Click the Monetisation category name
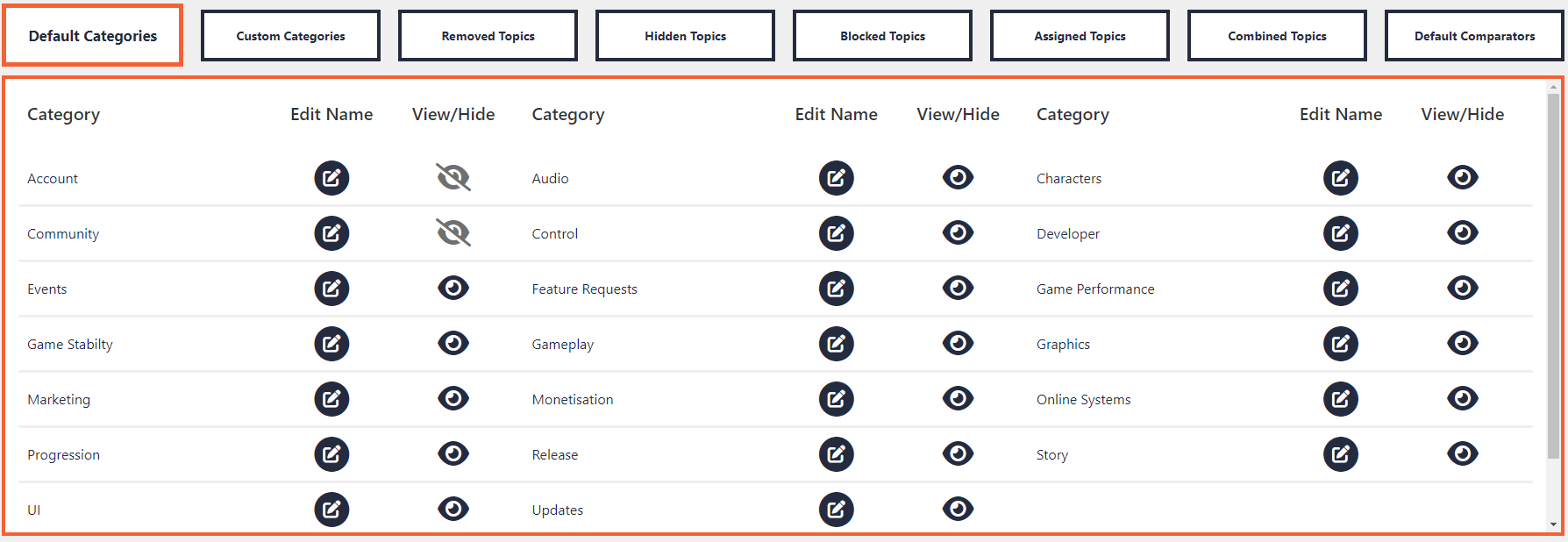This screenshot has width=1568, height=542. [573, 400]
